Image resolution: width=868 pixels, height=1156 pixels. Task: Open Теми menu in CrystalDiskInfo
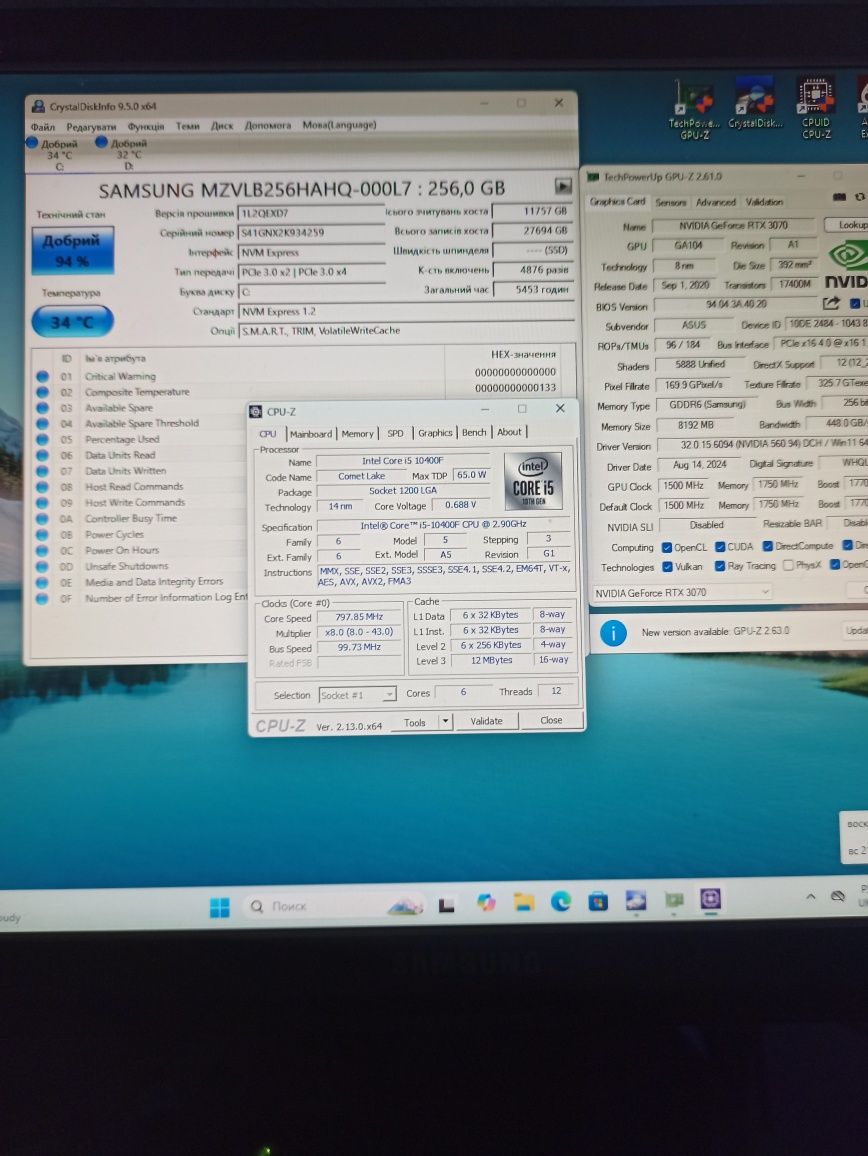[187, 126]
